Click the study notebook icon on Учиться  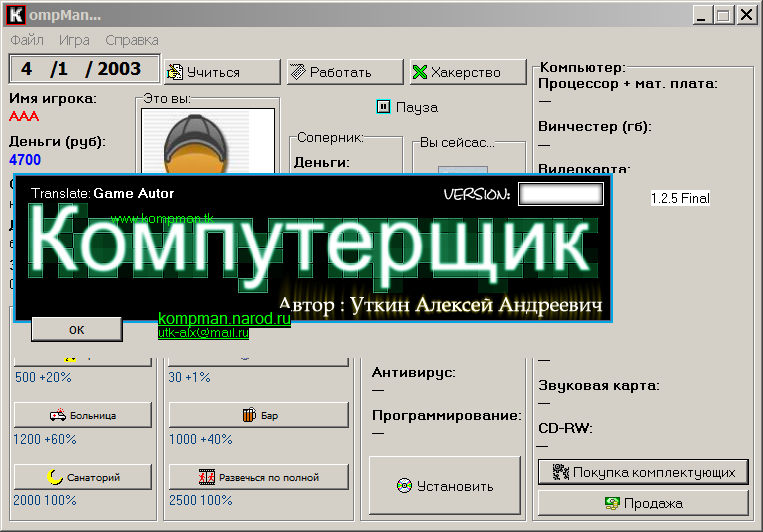175,72
